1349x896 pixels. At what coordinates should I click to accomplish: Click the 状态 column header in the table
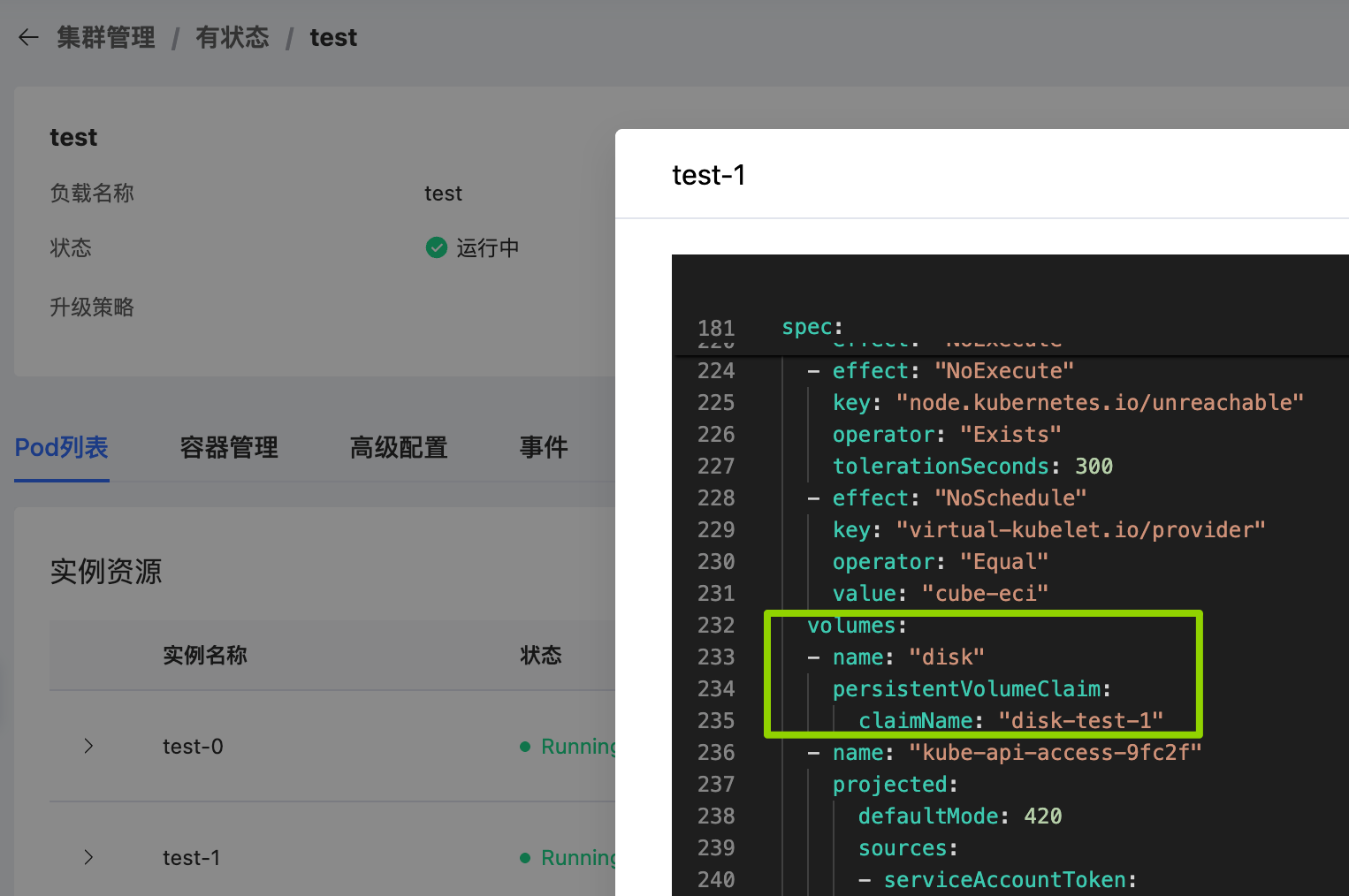point(540,656)
